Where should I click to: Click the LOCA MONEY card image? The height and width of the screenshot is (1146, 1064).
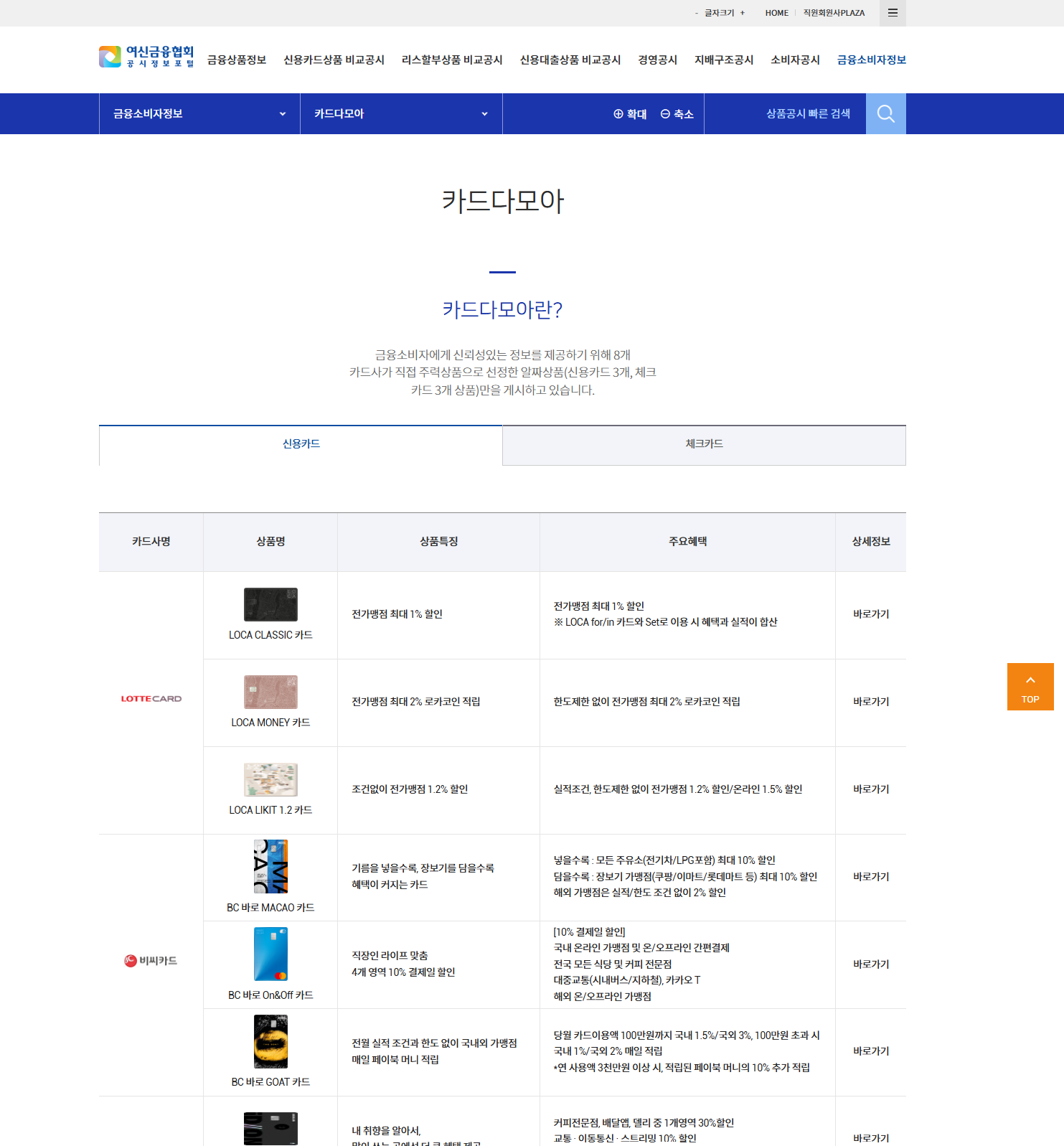270,692
